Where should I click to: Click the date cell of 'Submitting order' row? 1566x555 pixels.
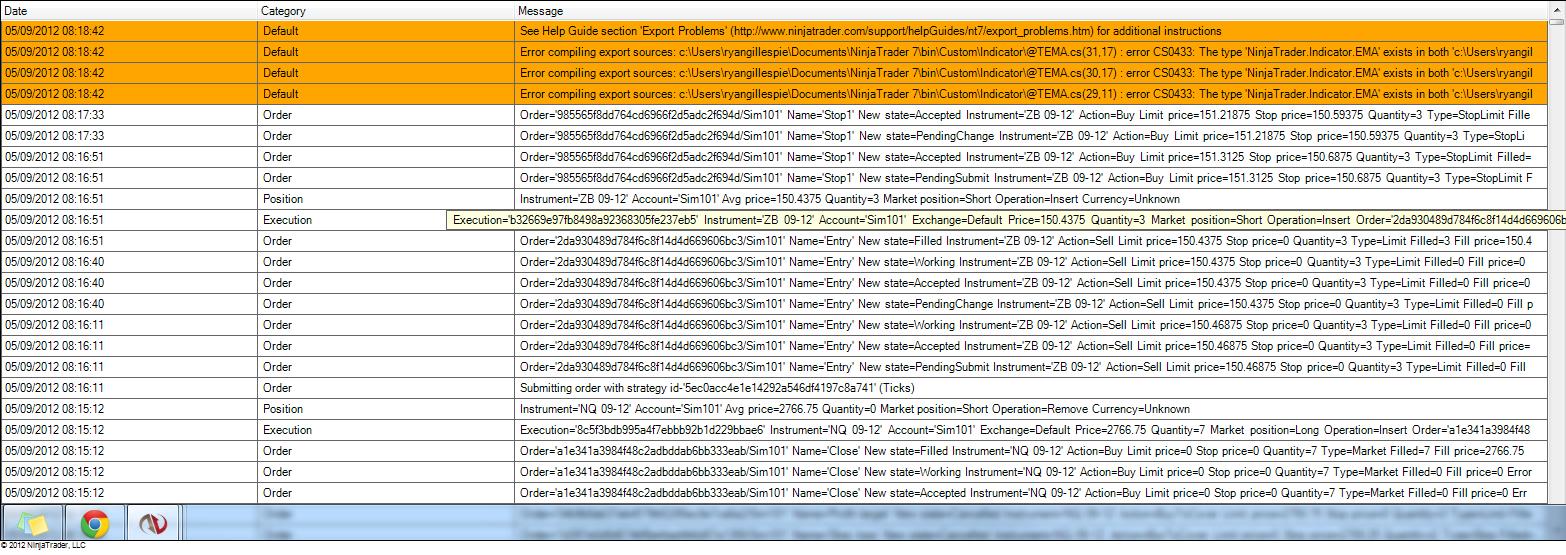(129, 388)
